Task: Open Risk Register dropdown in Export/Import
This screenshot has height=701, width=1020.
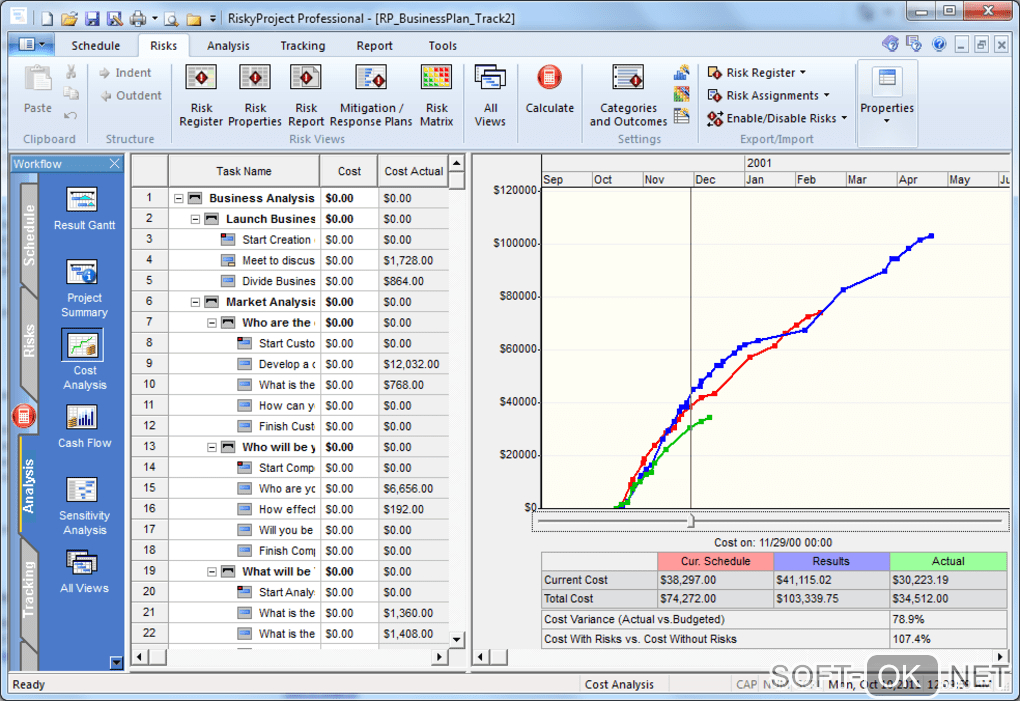Action: pyautogui.click(x=757, y=73)
